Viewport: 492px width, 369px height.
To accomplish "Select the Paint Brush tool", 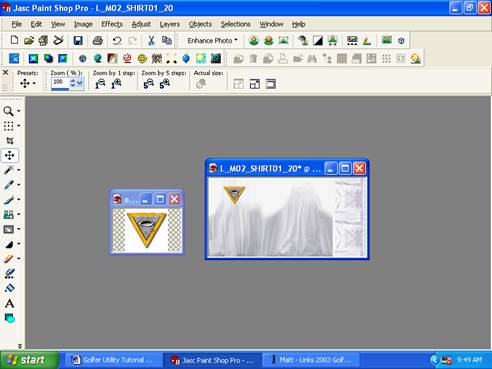I will (x=9, y=200).
